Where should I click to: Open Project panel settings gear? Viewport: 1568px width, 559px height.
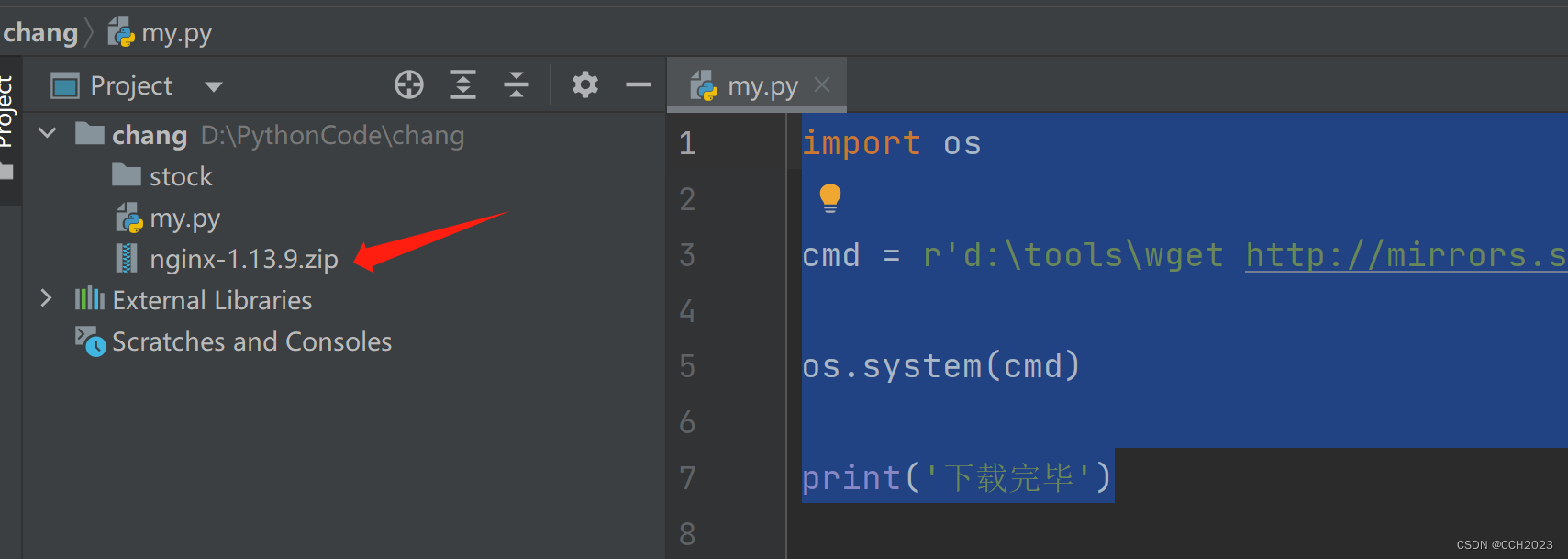point(585,84)
